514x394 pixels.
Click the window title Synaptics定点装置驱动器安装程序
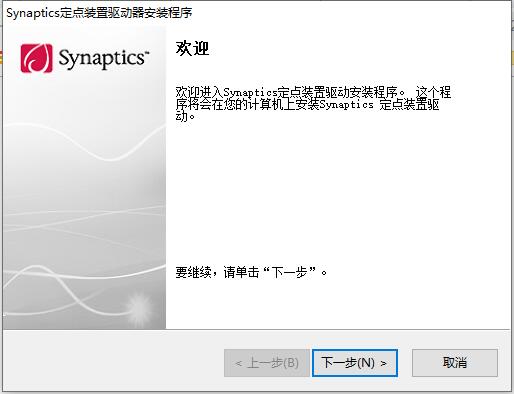coord(99,13)
